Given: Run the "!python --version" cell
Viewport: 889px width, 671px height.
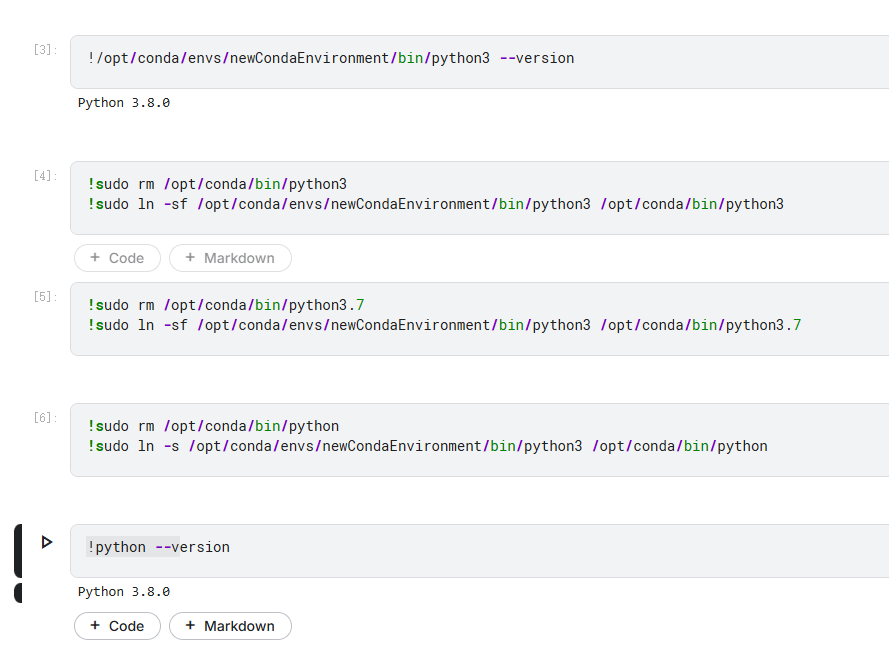Looking at the screenshot, I should (x=46, y=541).
